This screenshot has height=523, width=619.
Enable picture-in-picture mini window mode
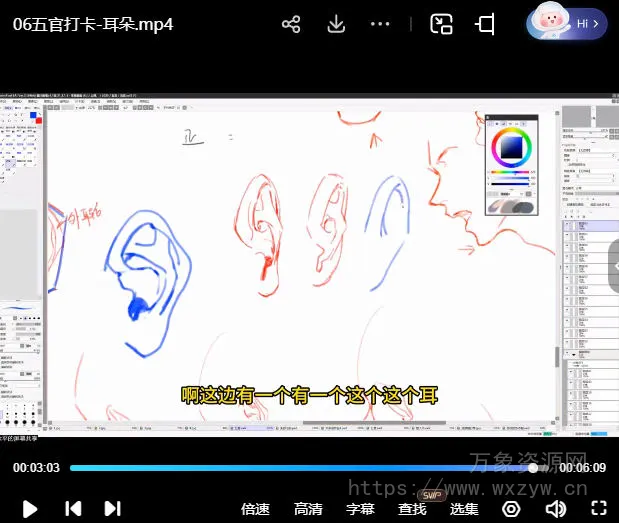442,24
